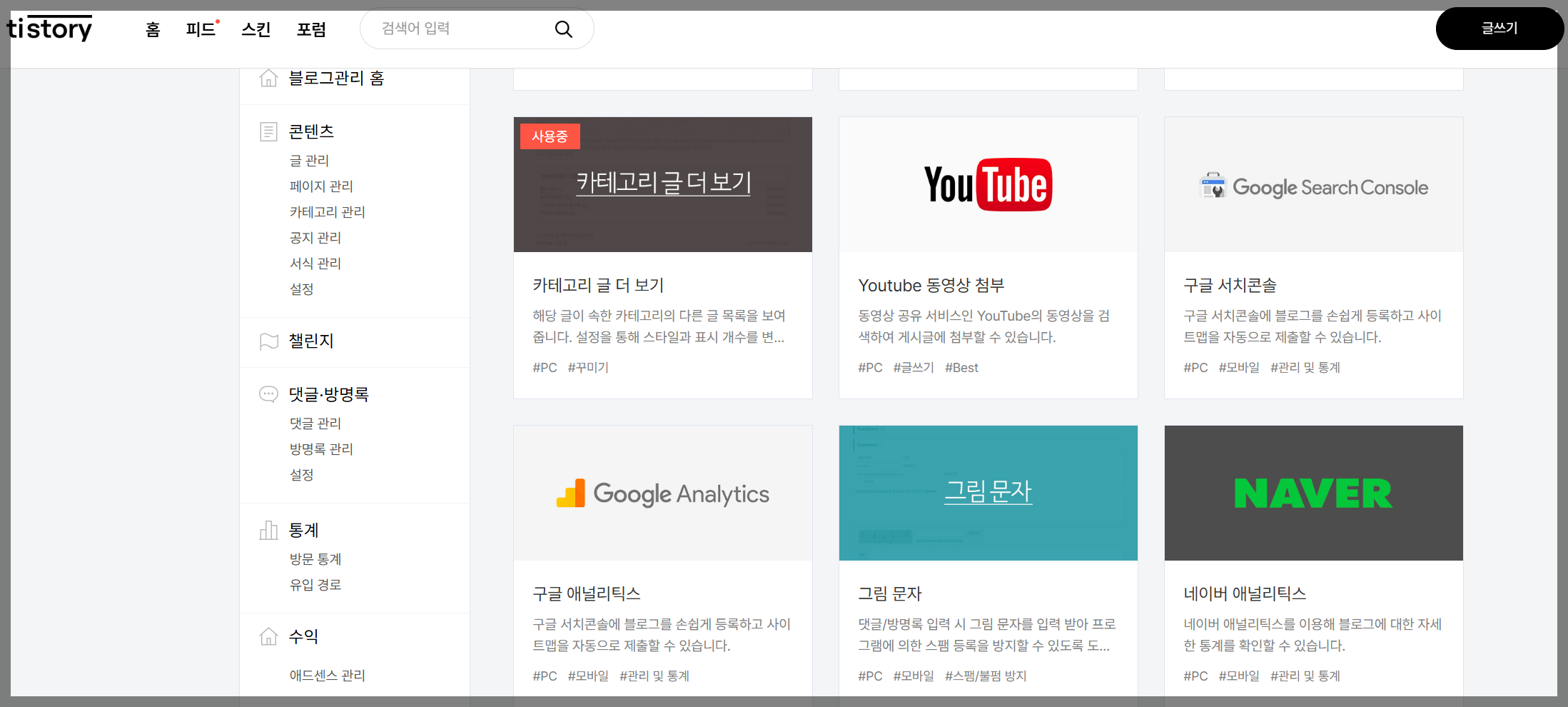Open 공지 관리
Screen dimensions: 1568x707
coord(315,238)
